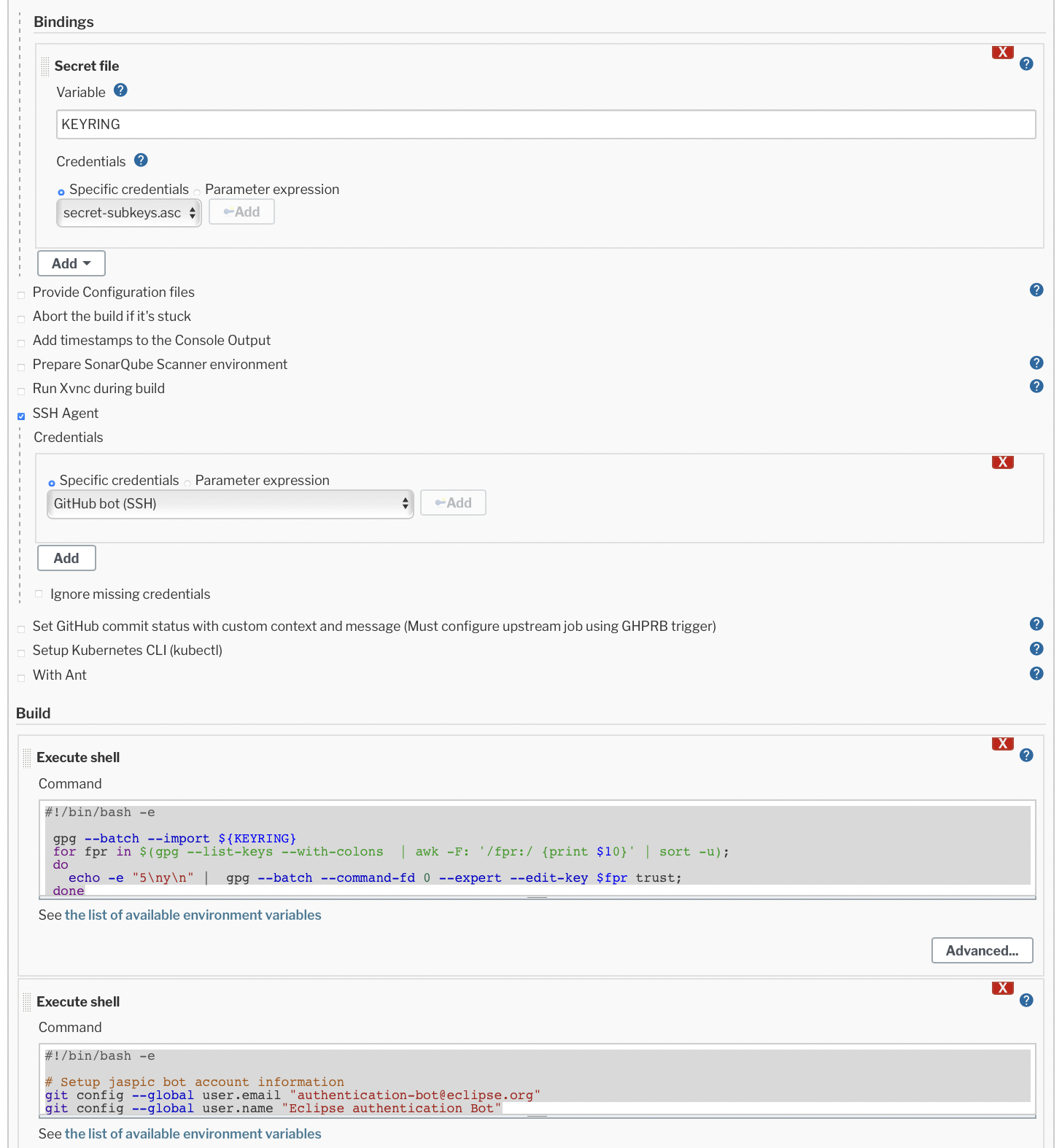Open help for Provide Configuration files

click(1036, 290)
